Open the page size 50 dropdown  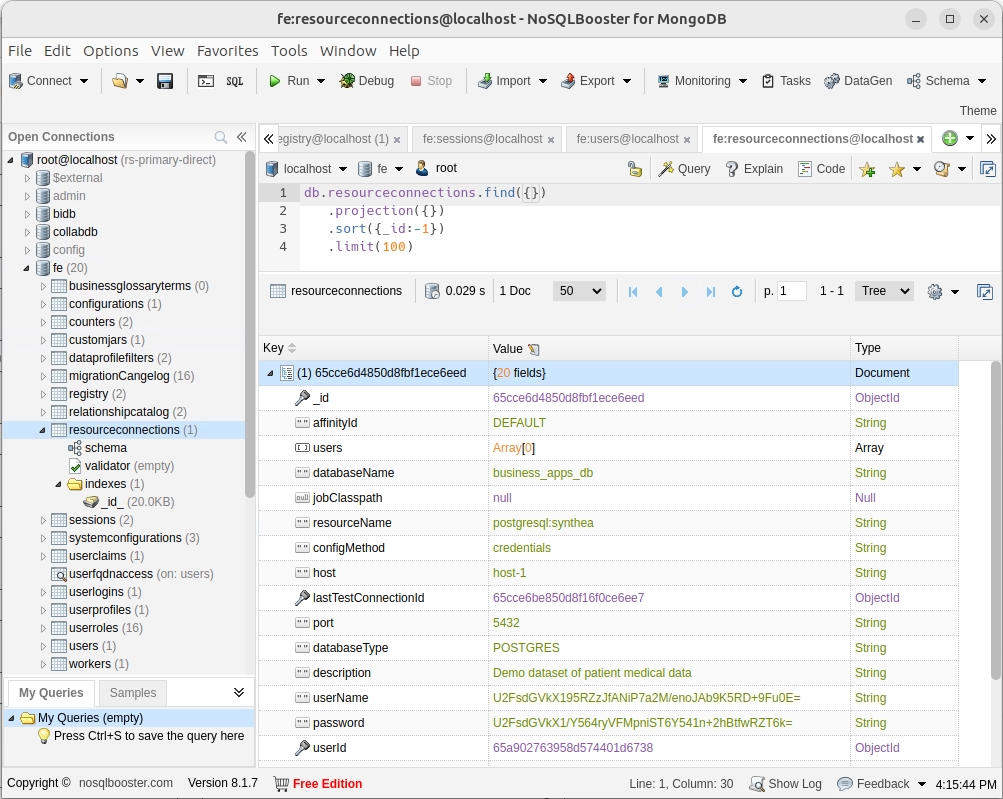coord(580,291)
